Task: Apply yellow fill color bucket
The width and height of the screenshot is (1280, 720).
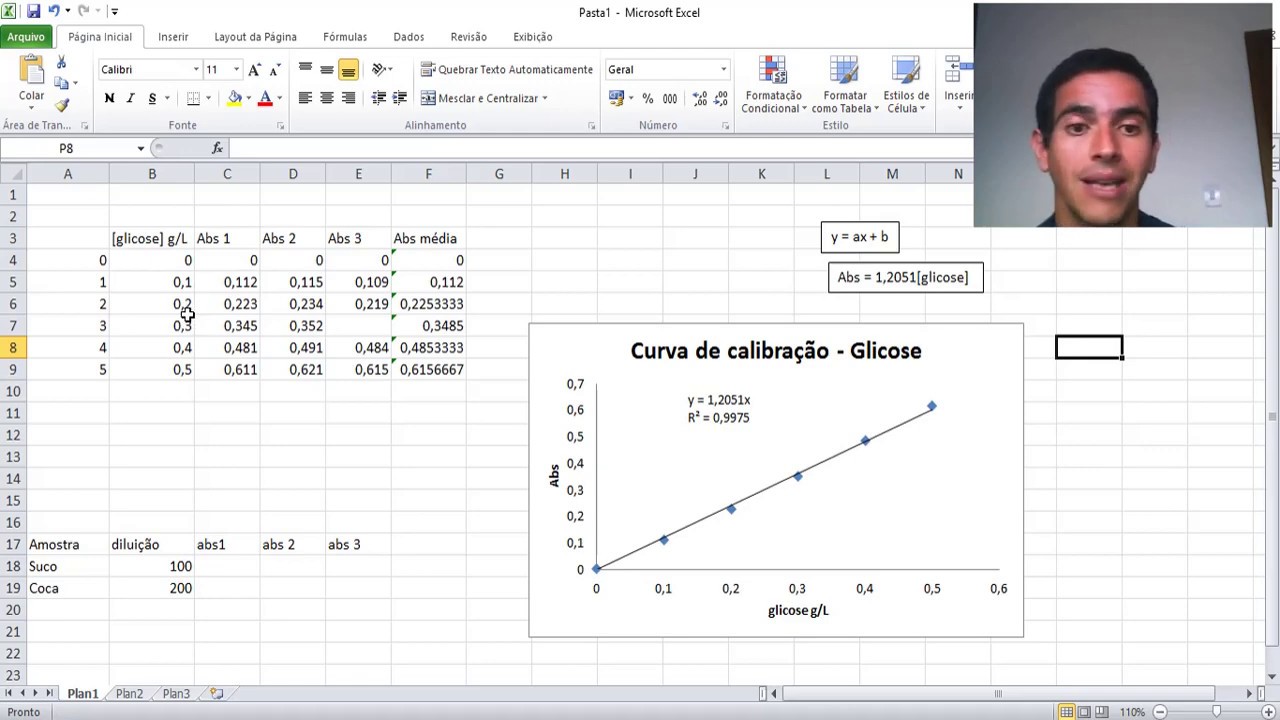Action: 234,98
